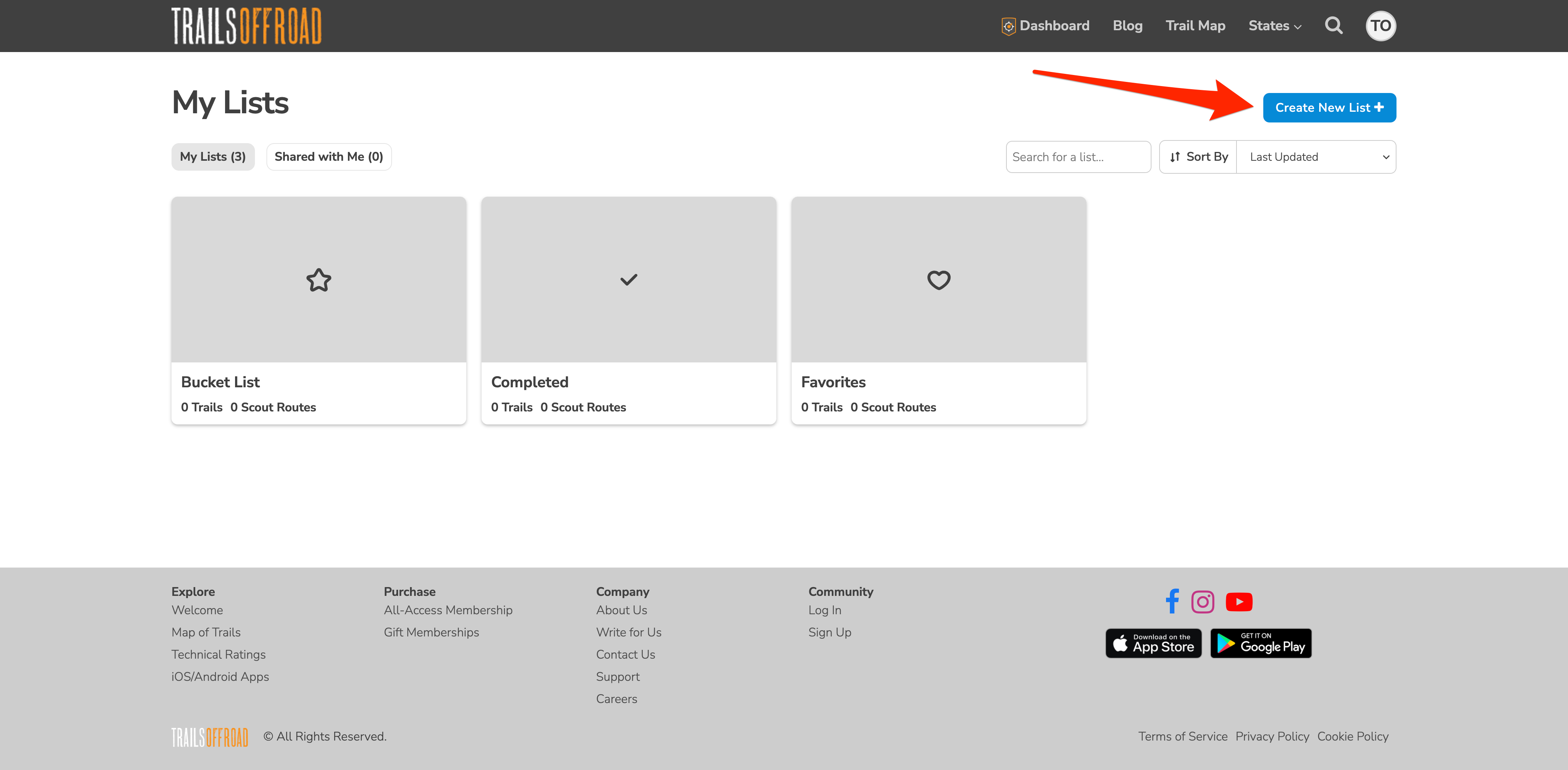The image size is (1568, 770).
Task: Click the Bucket List card thumbnail
Action: (318, 279)
